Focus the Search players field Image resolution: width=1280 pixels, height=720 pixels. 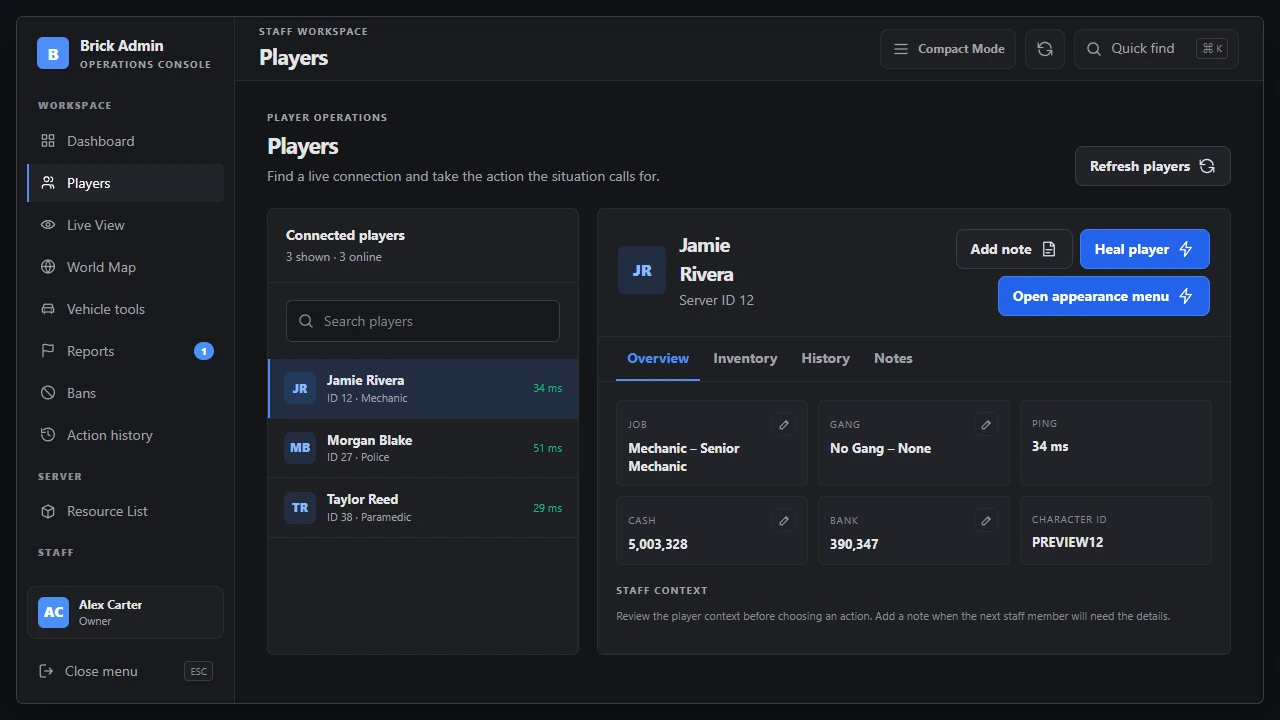pyautogui.click(x=423, y=321)
